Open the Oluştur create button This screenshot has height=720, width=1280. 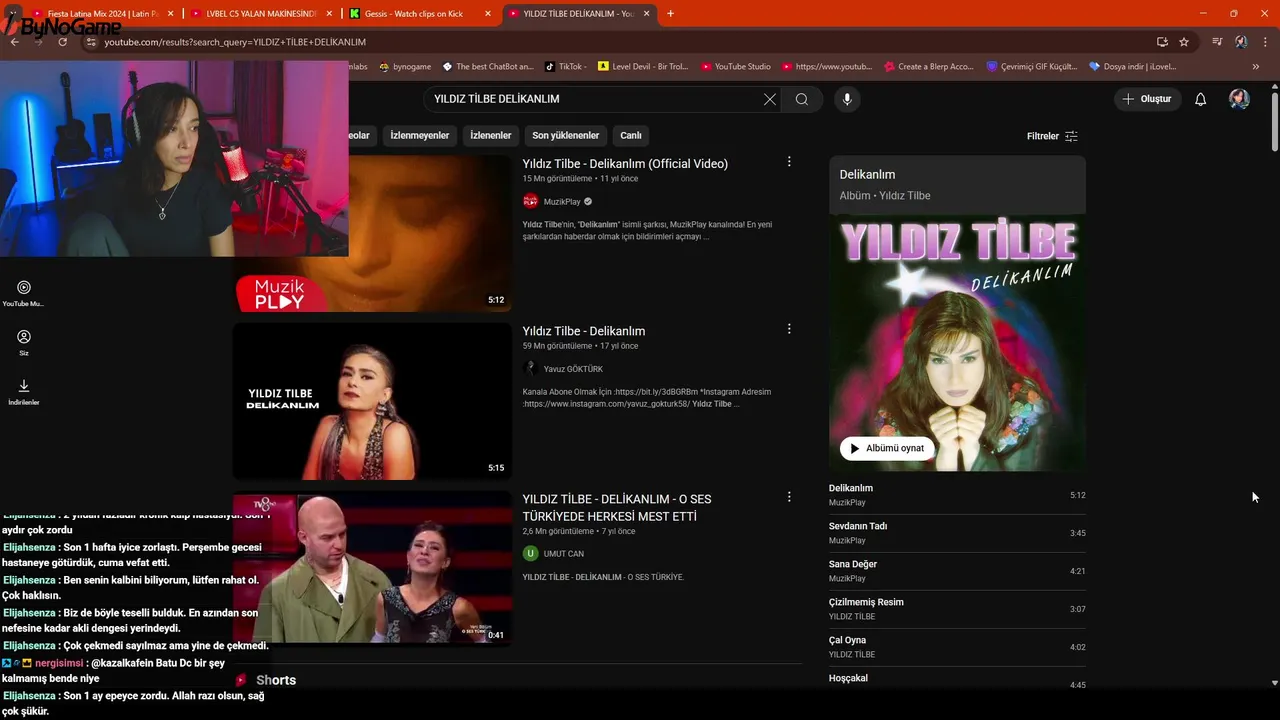tap(1148, 99)
